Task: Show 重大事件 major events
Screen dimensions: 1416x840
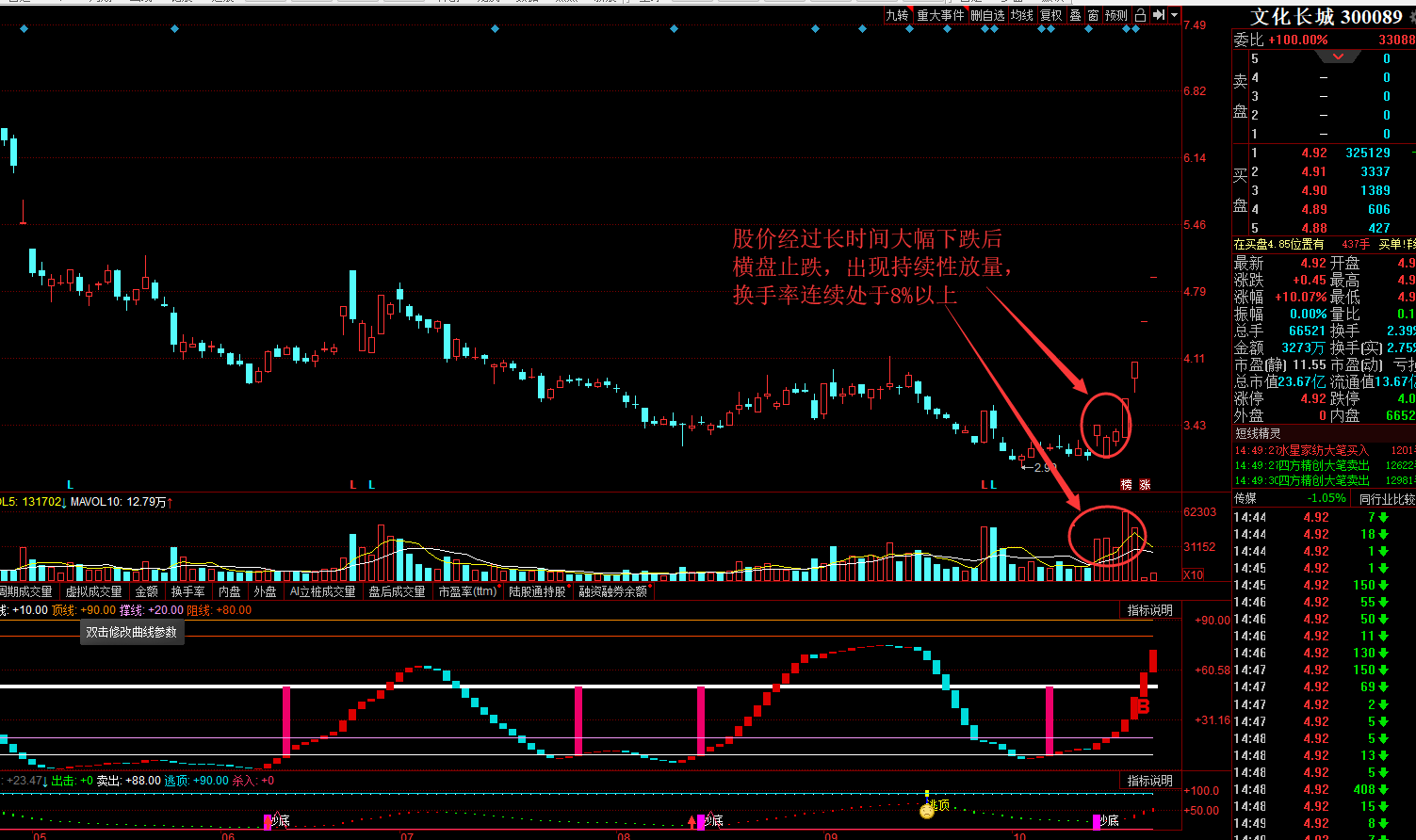Action: pyautogui.click(x=940, y=15)
